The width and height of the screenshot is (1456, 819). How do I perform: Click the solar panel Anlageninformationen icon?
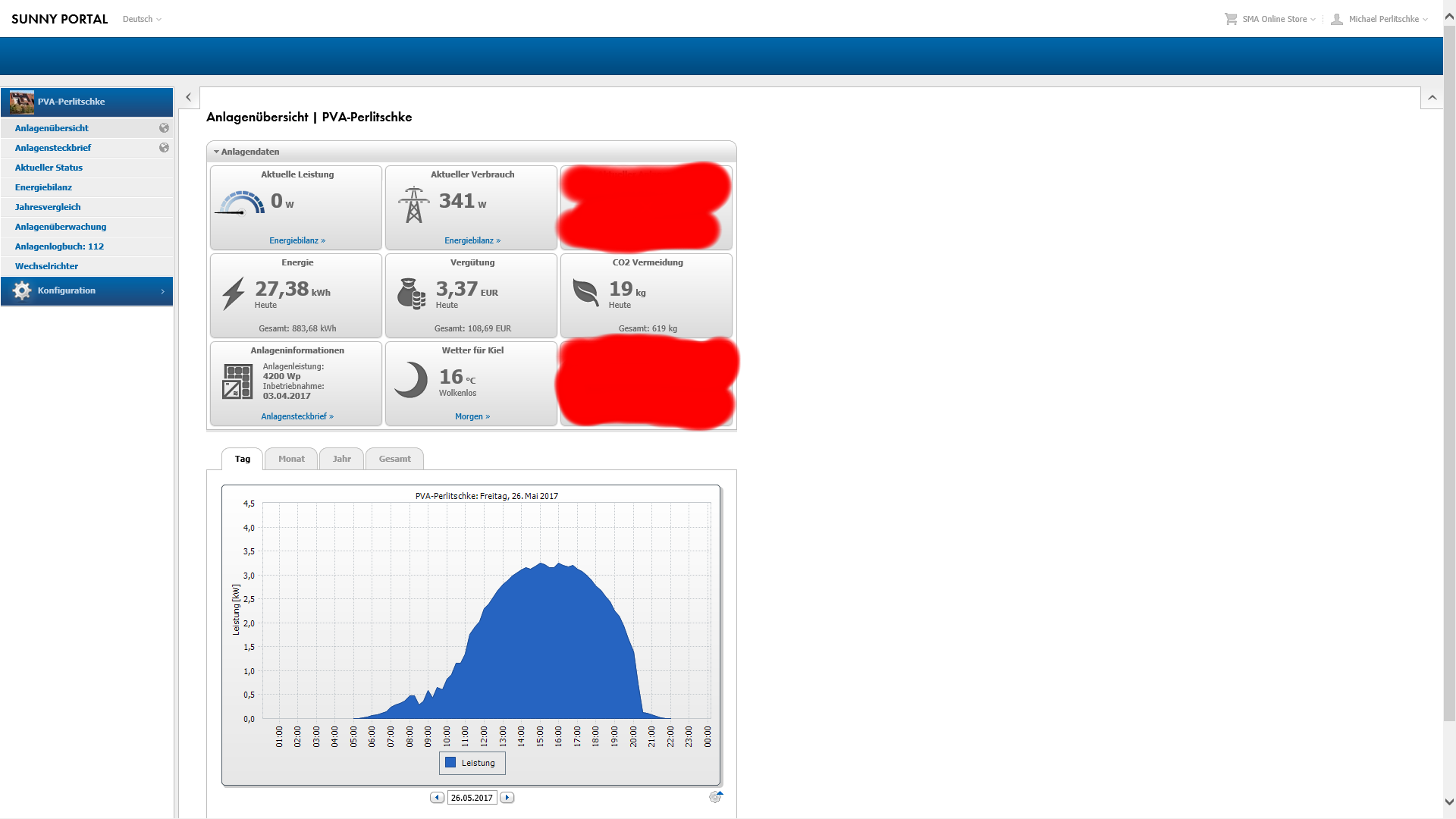[x=237, y=381]
